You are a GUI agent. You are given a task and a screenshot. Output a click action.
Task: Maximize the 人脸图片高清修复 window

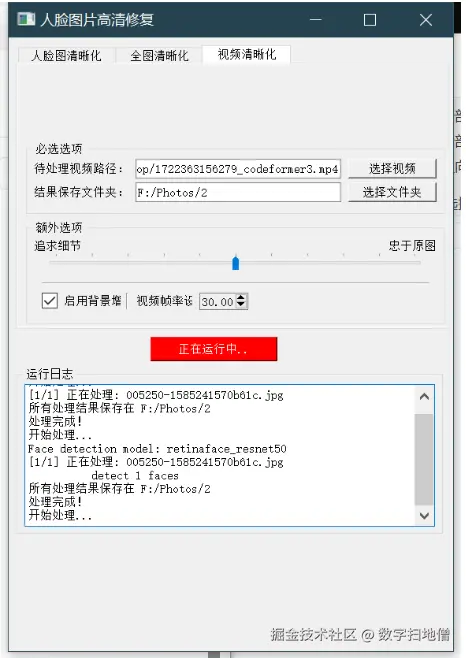click(x=370, y=19)
